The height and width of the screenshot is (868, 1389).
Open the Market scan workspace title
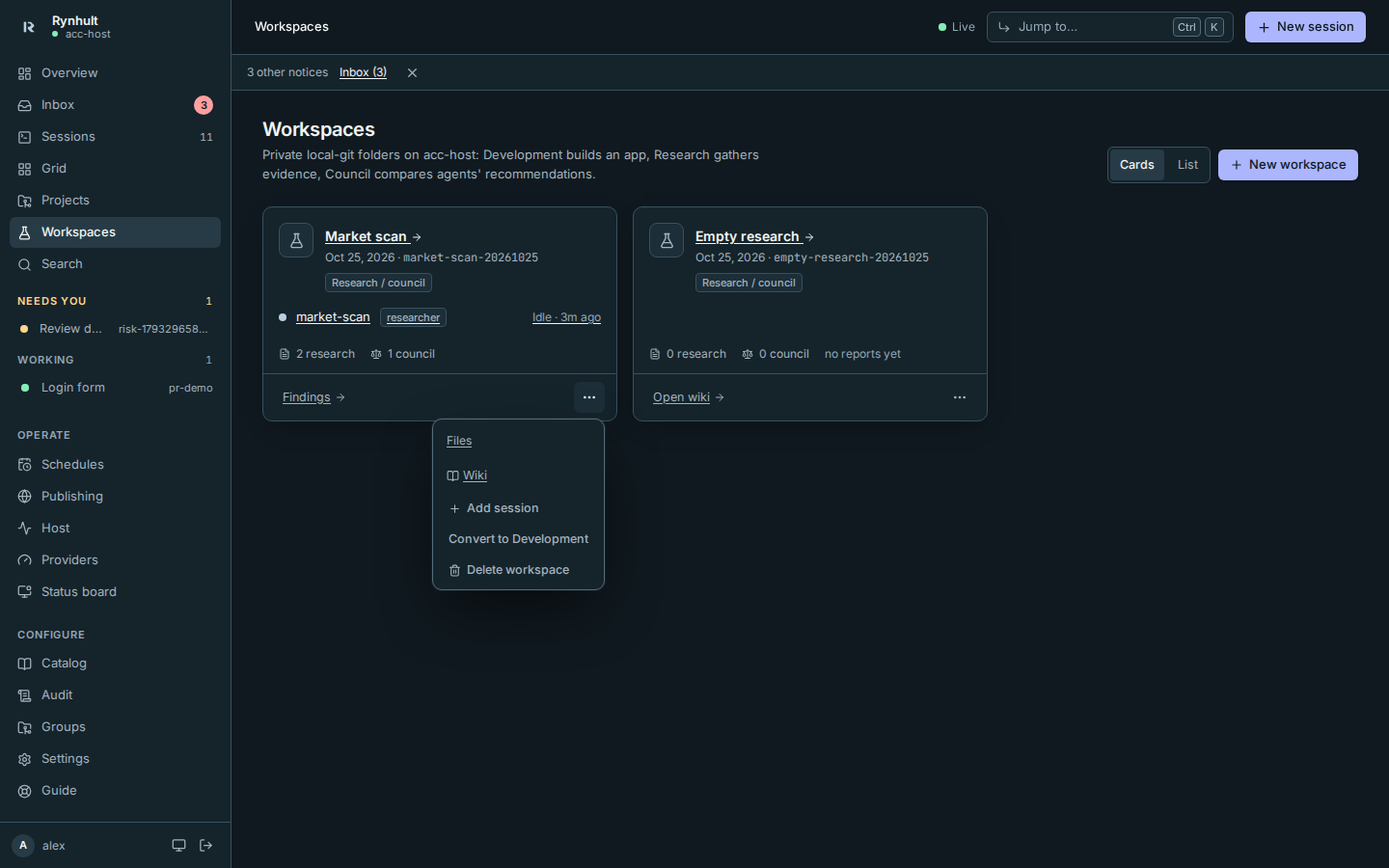coord(373,236)
